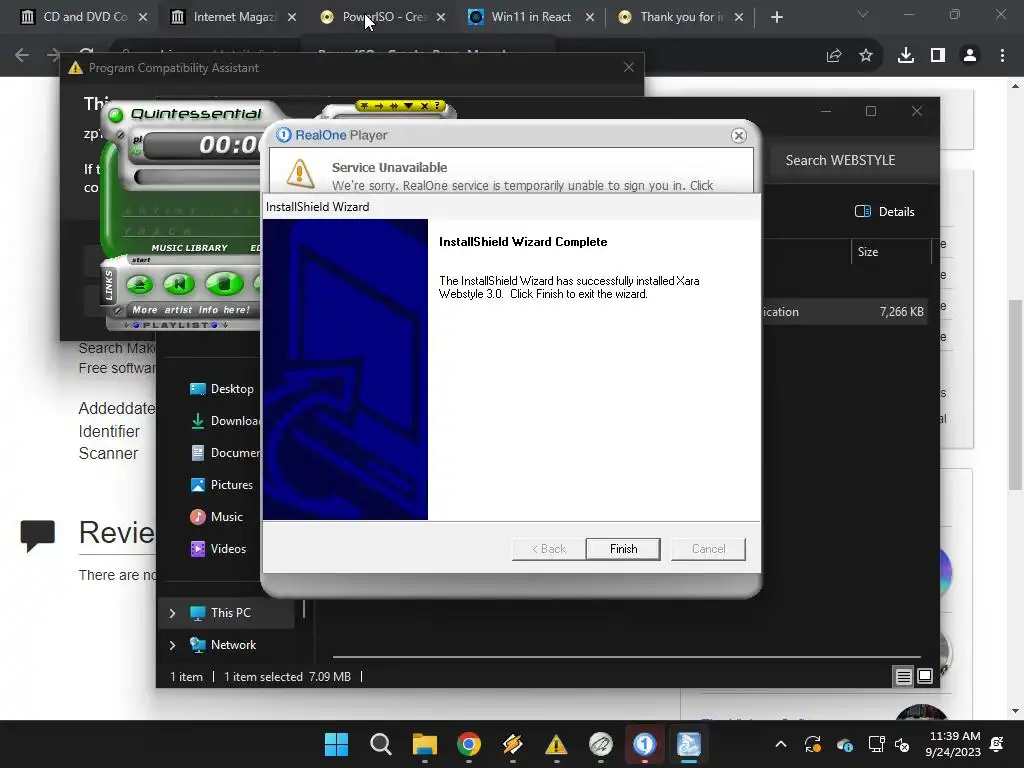Switch File Explorer to large icons view

pos(925,677)
